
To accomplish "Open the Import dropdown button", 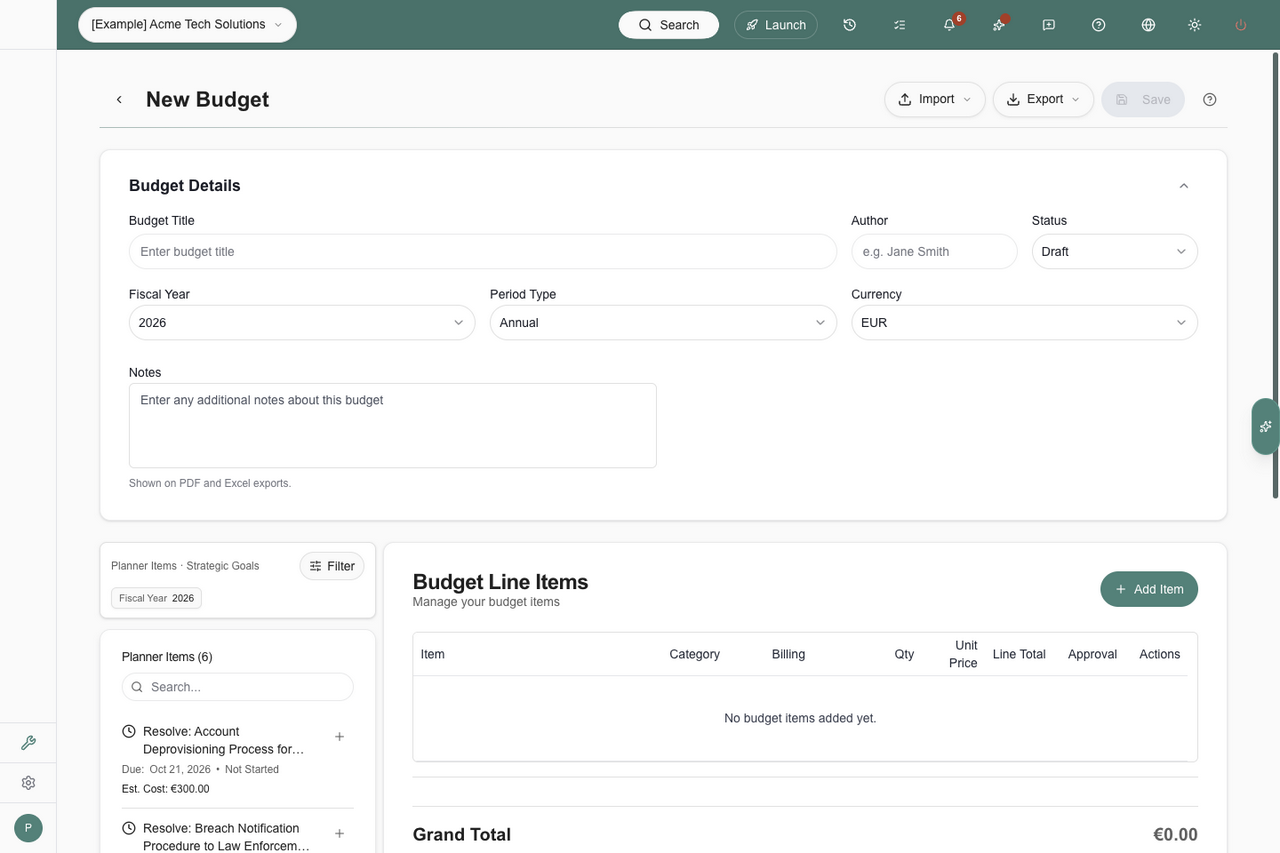I will pyautogui.click(x=935, y=100).
